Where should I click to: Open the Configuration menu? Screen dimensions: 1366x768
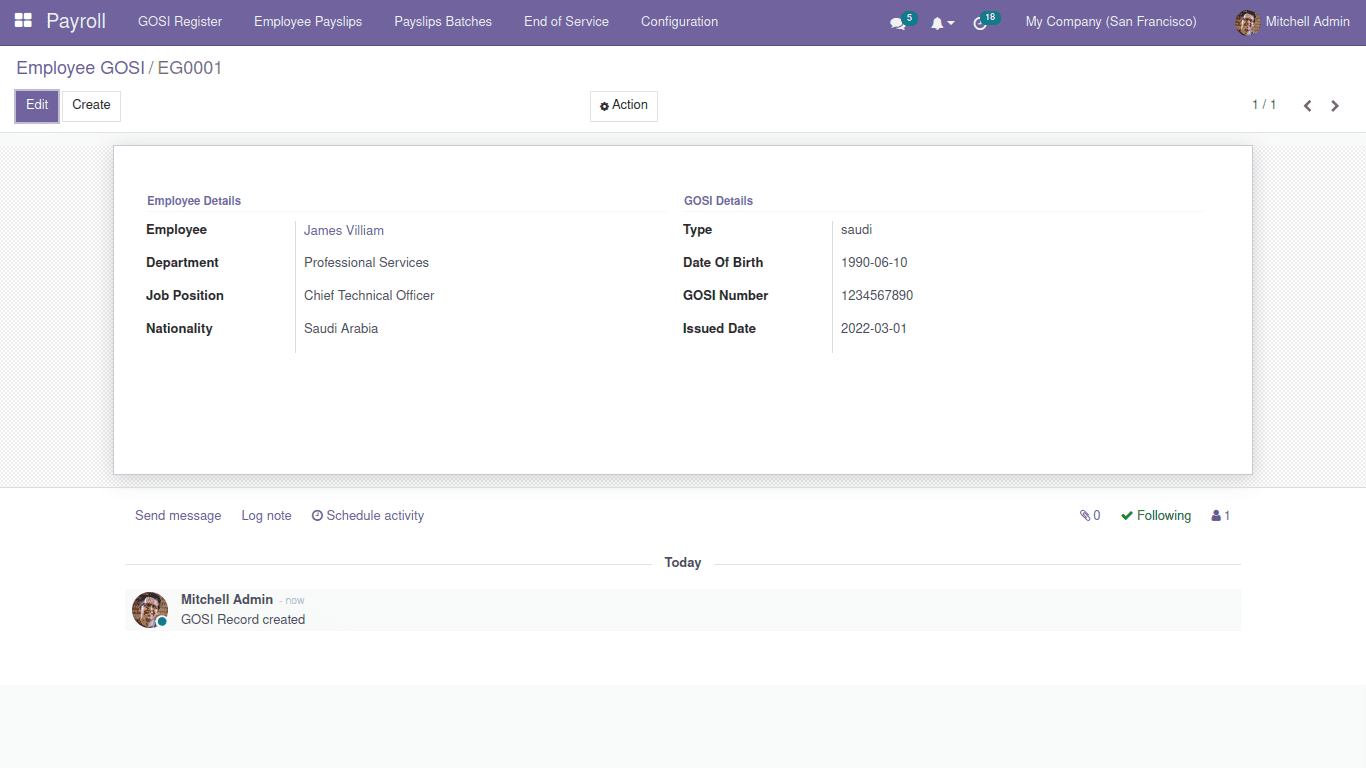[x=679, y=21]
